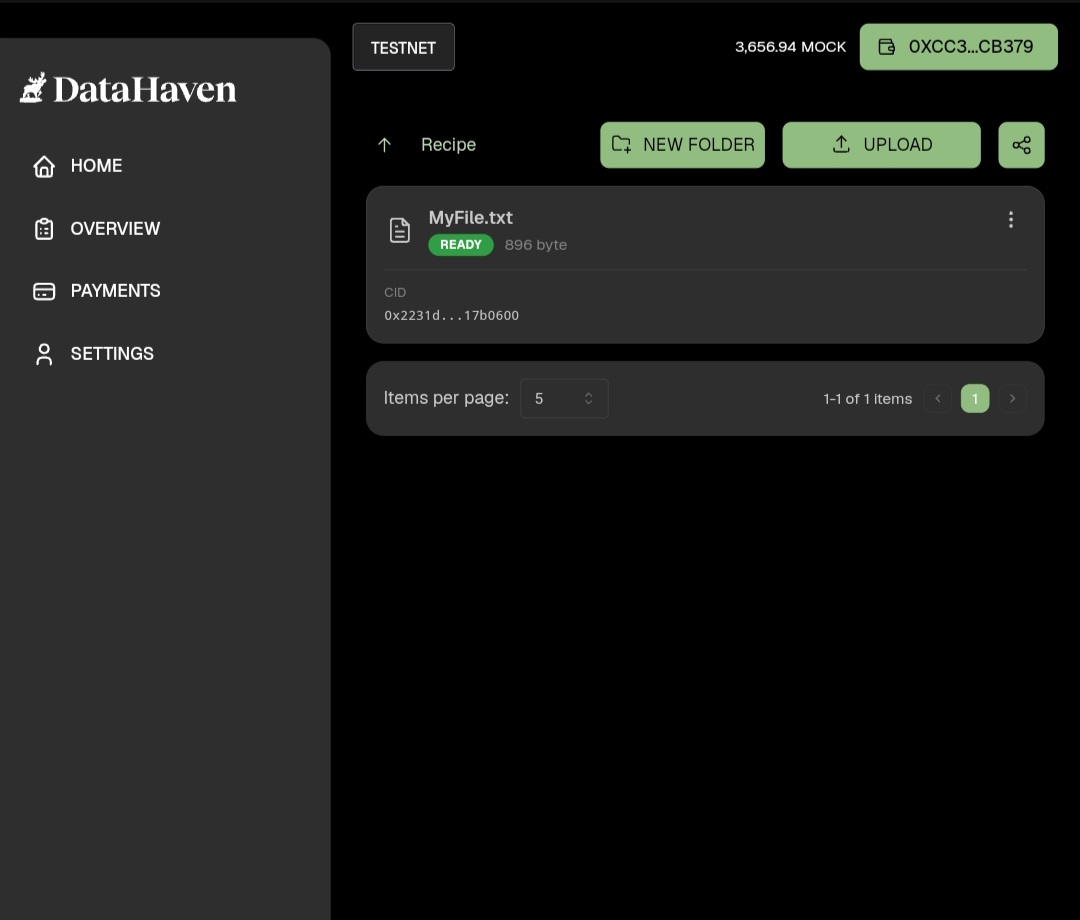
Task: Click the 3,656.94 MOCK balance
Action: point(790,47)
